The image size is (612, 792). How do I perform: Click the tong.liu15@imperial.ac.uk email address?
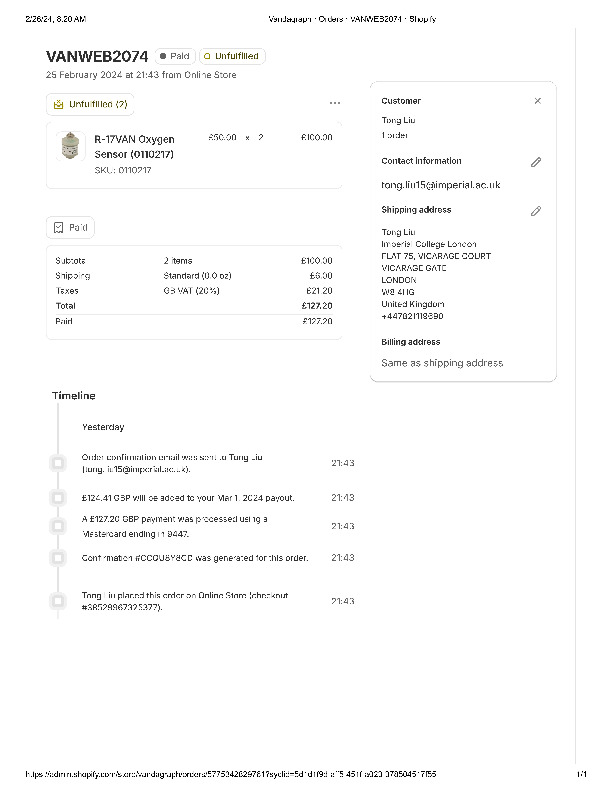click(440, 185)
